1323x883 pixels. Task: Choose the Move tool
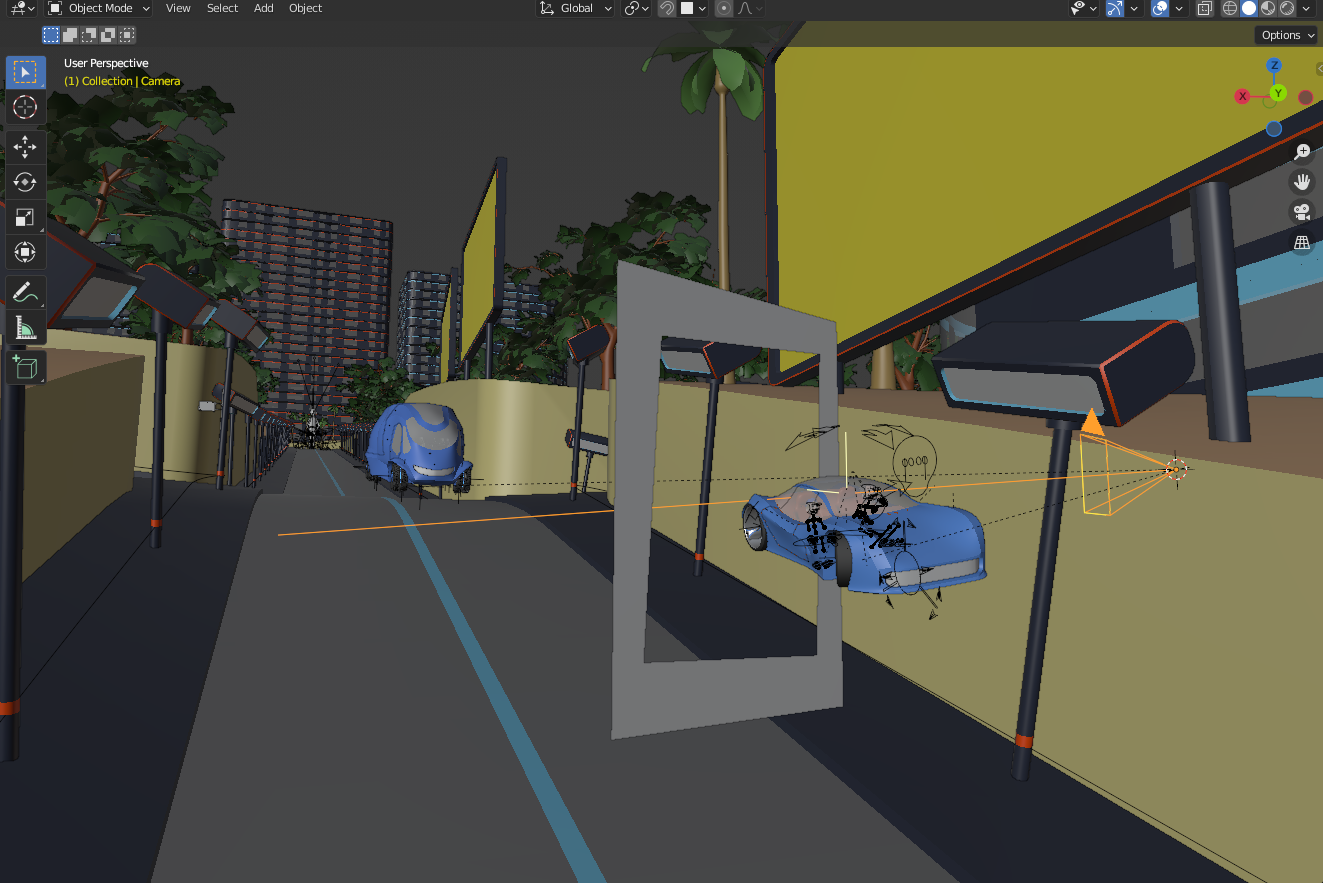click(x=25, y=147)
